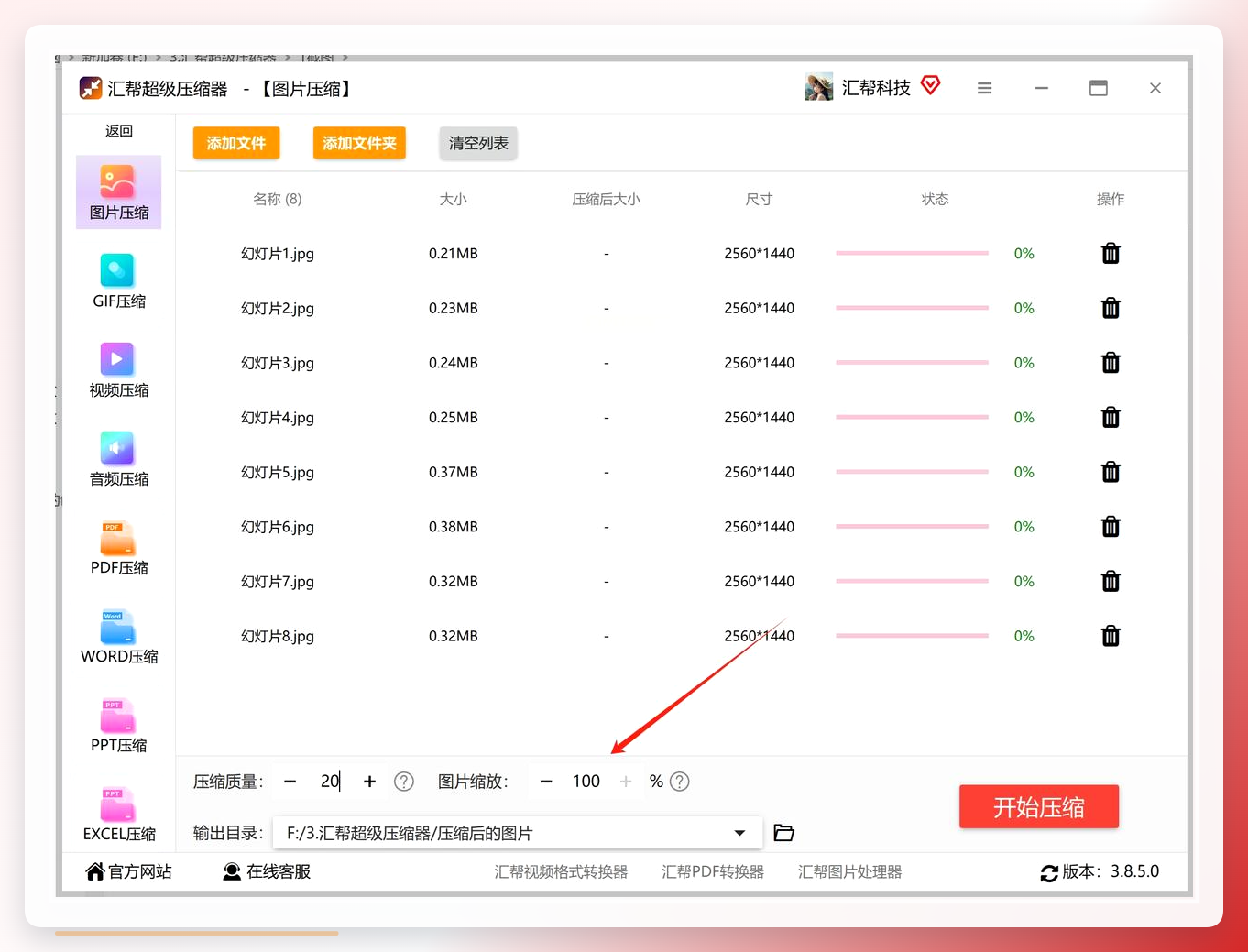Switch to PDF压缩 in the sidebar
Screen dimensions: 1248x952
point(118,548)
